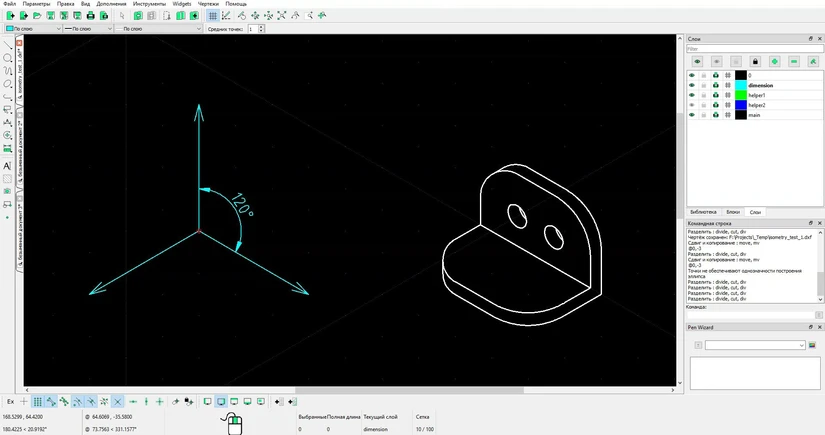Enable free snap crosshair icon
This screenshot has width=825, height=435.
(x=24, y=401)
